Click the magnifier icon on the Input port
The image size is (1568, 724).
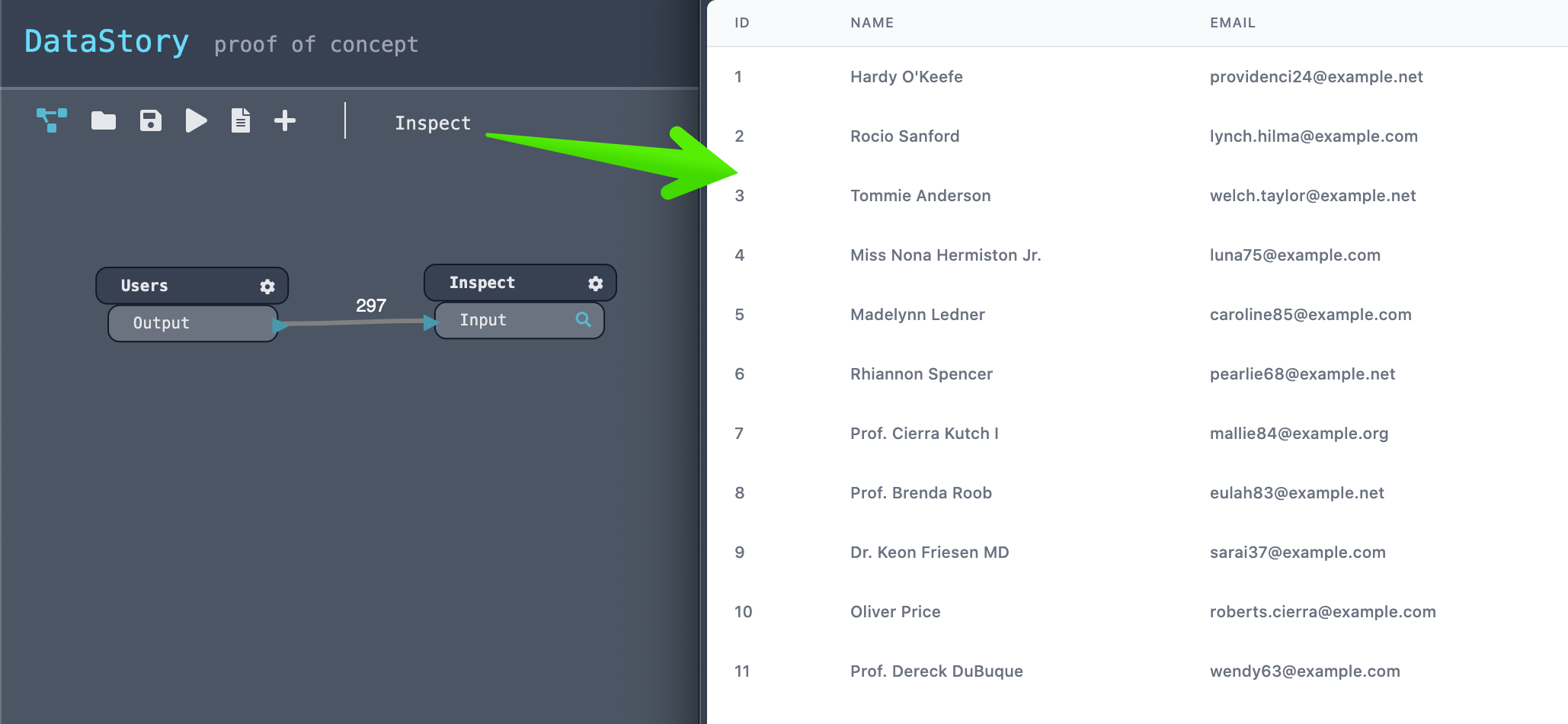pos(584,319)
